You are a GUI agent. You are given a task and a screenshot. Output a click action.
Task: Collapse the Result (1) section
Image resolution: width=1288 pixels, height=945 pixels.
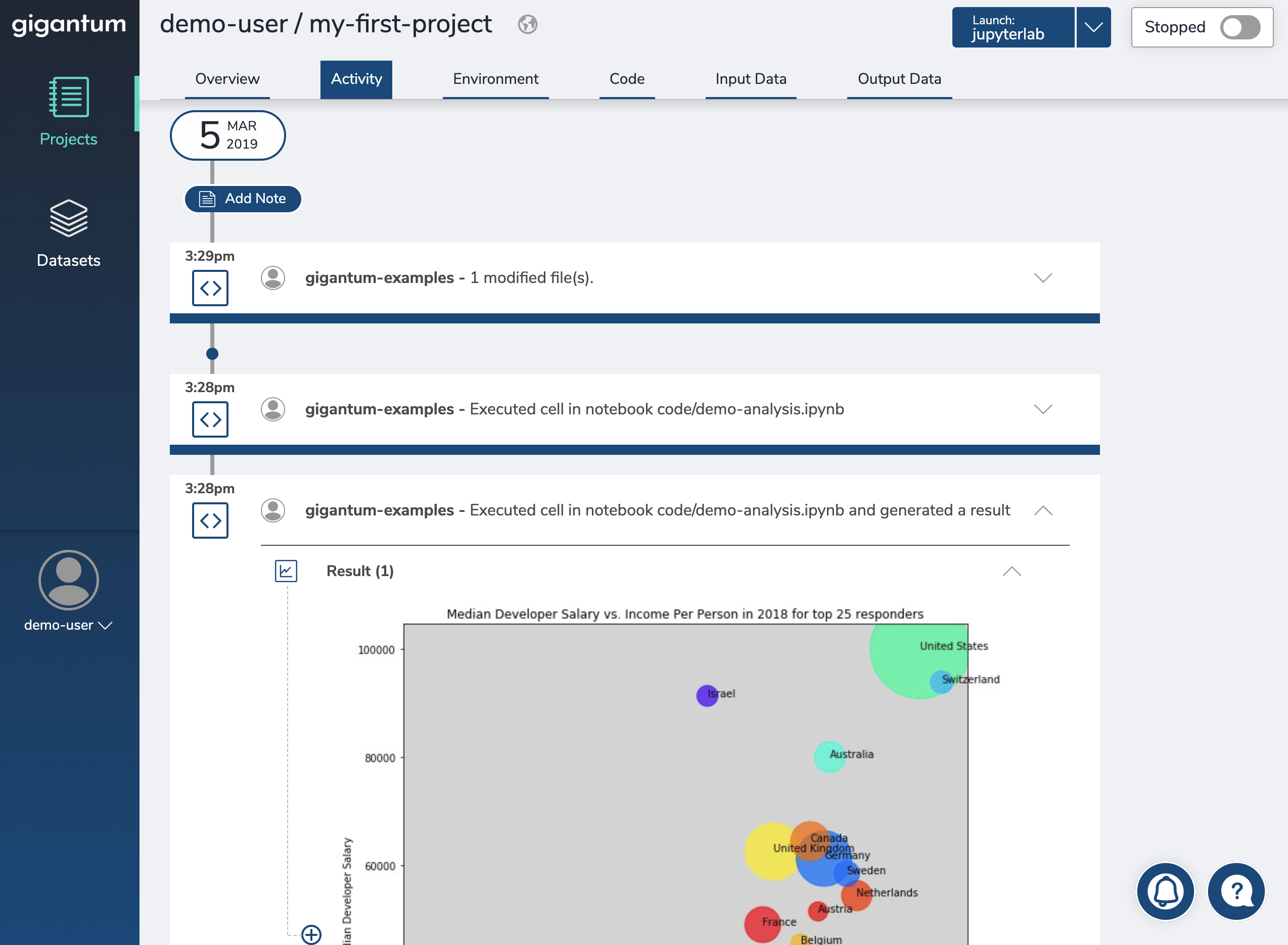click(1011, 571)
